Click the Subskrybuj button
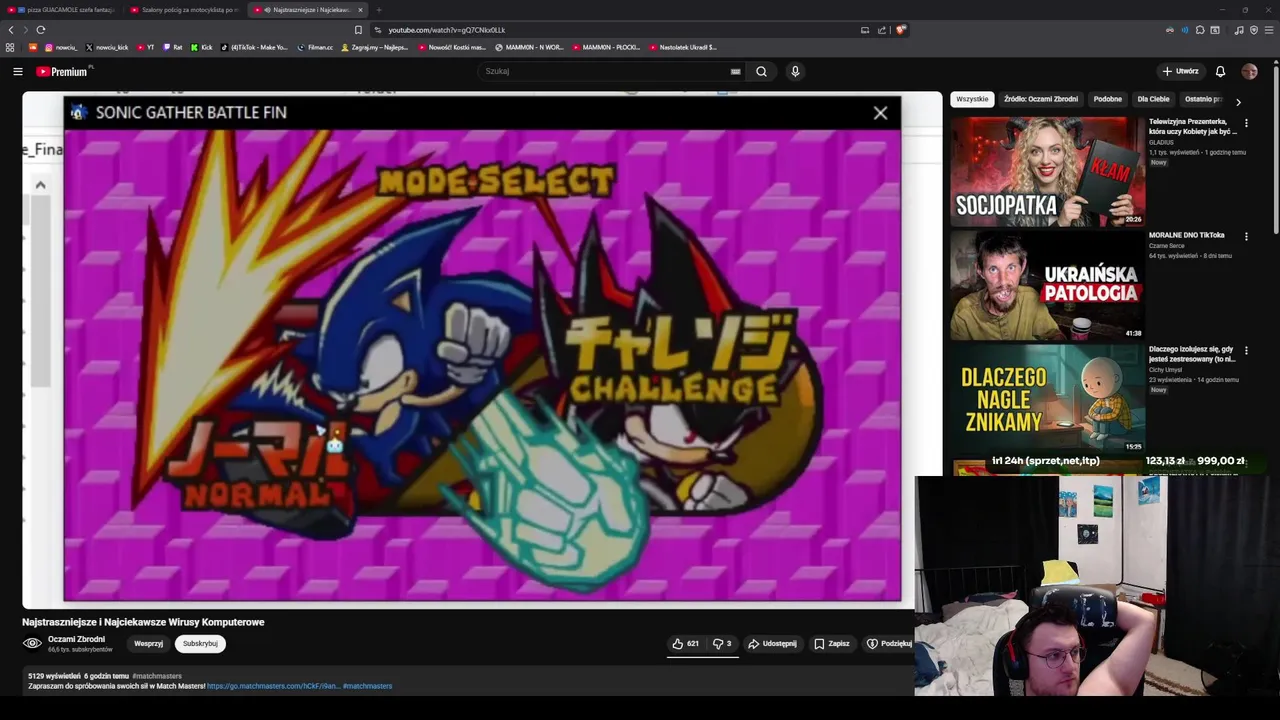This screenshot has width=1280, height=720. (200, 644)
